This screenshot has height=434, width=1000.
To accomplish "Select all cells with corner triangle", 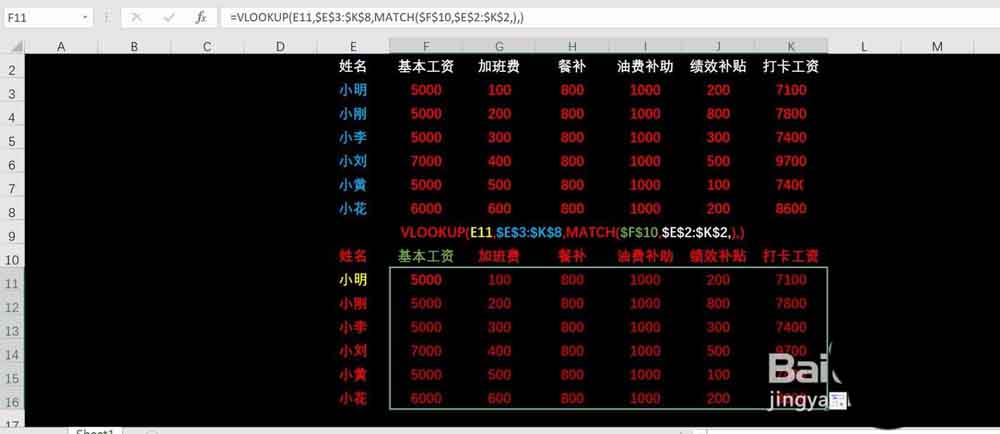I will point(15,47).
